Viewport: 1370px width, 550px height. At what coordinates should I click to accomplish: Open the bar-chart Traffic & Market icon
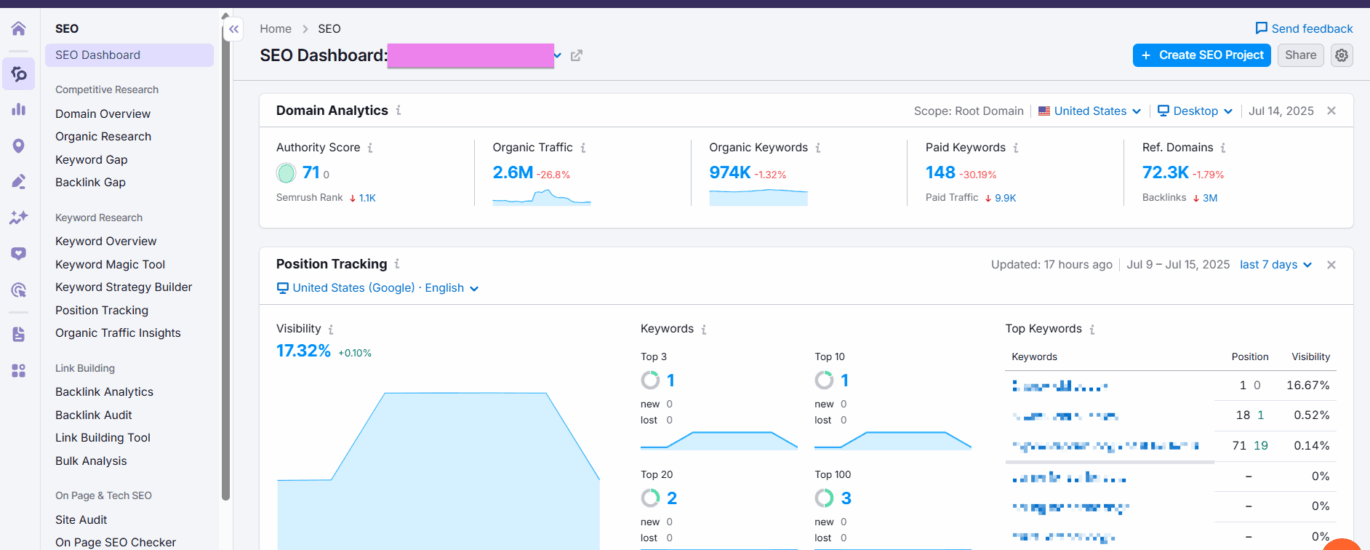pyautogui.click(x=18, y=109)
